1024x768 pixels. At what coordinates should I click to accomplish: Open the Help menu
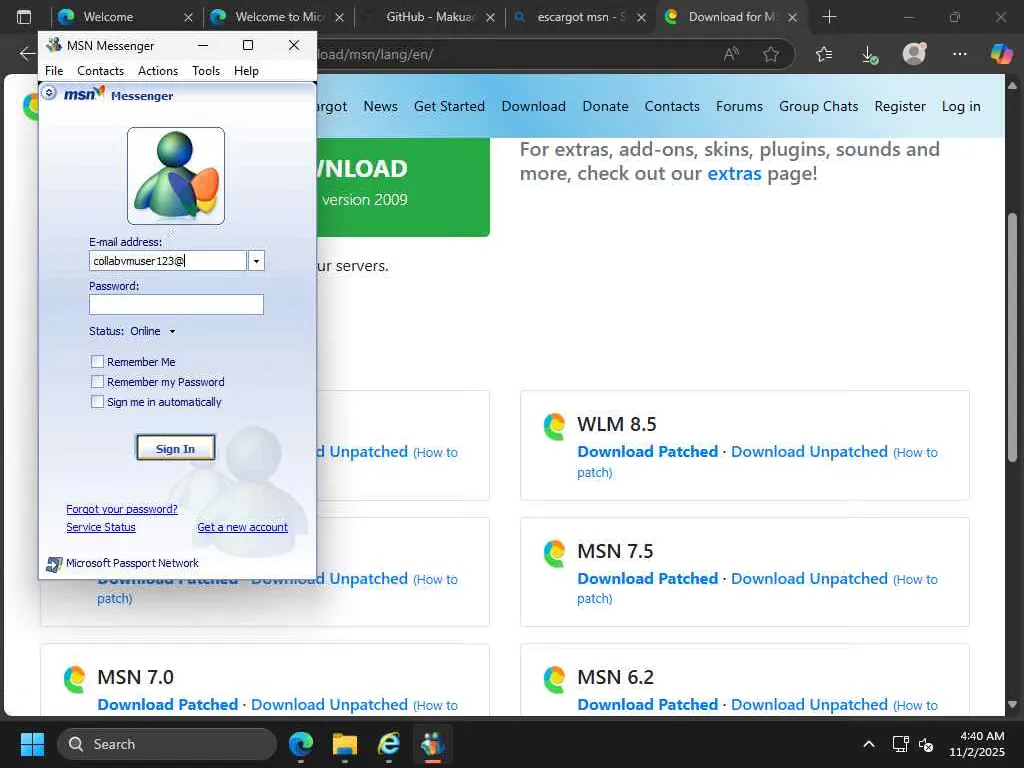[246, 71]
